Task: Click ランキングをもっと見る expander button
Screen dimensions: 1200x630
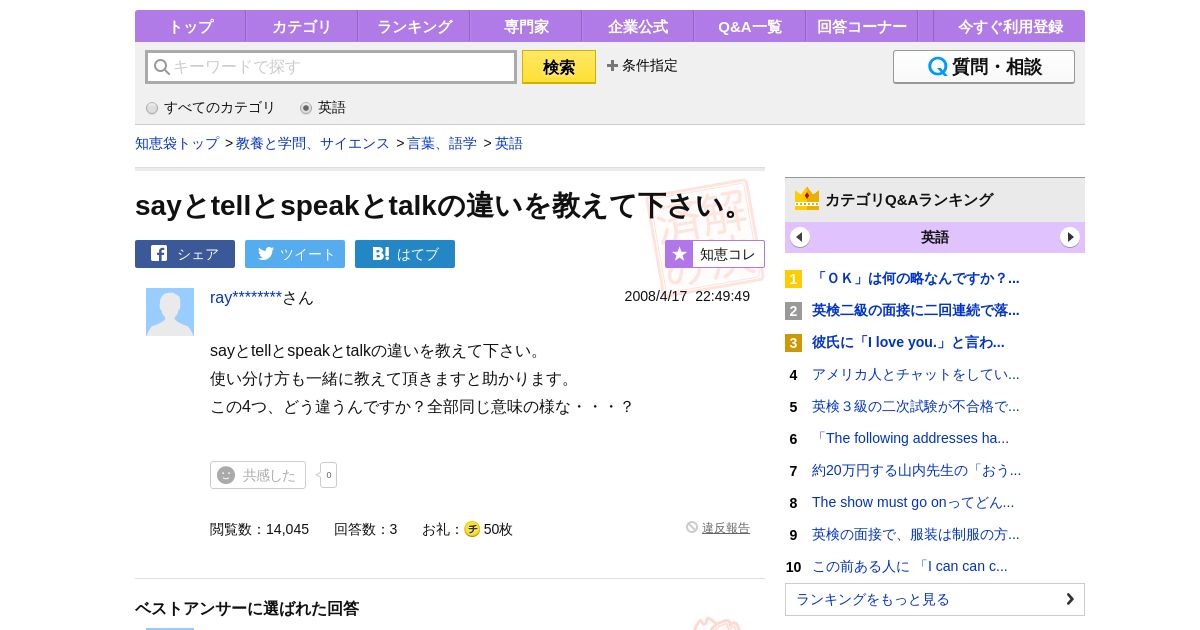Action: [x=935, y=599]
